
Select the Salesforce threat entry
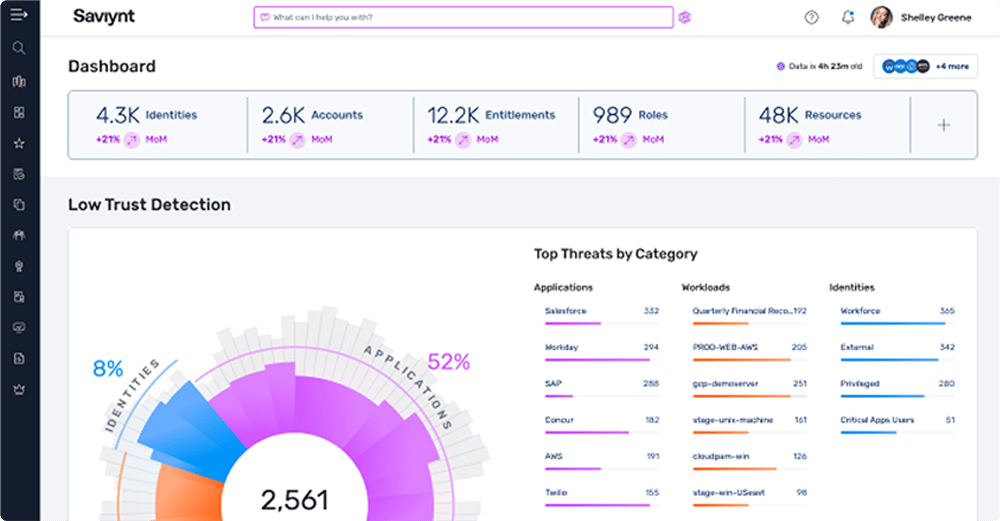(602, 316)
